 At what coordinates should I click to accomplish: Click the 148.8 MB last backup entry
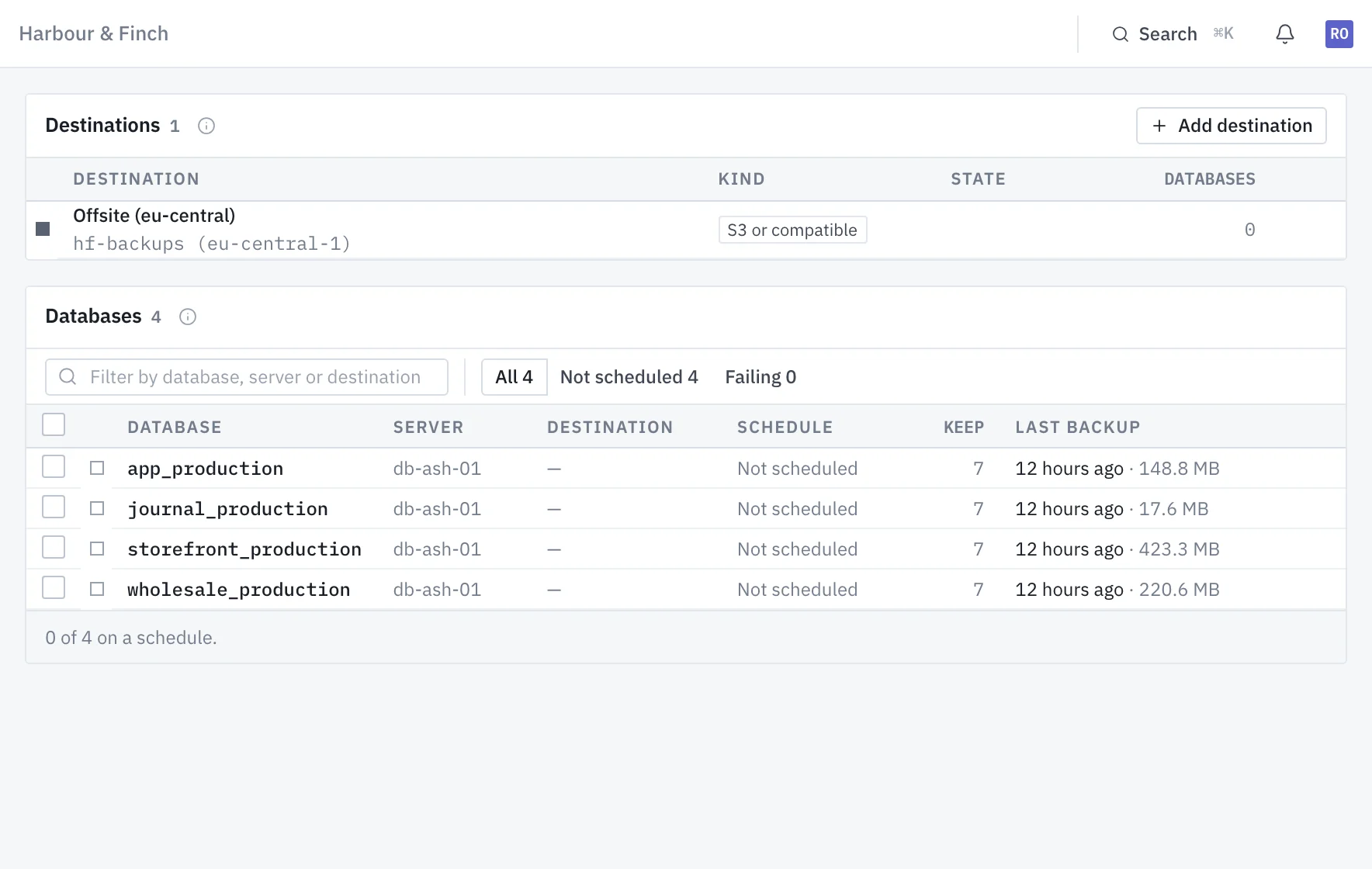click(1179, 469)
